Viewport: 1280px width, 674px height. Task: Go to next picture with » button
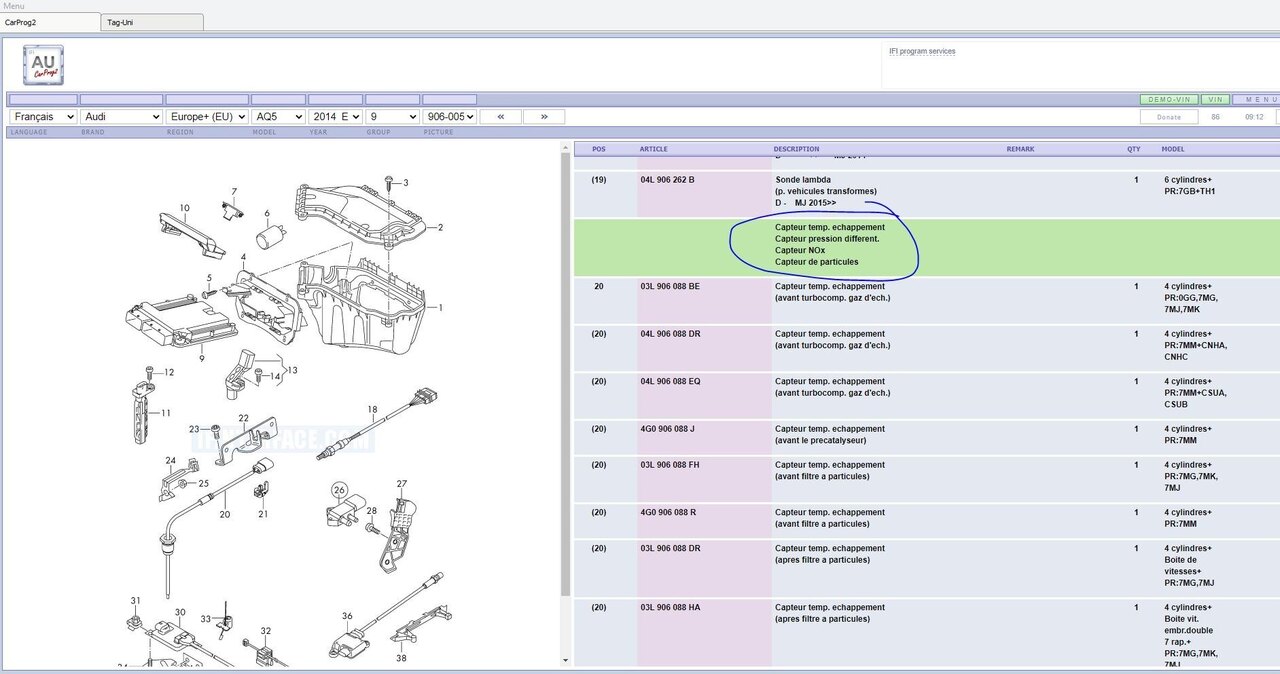coord(544,117)
